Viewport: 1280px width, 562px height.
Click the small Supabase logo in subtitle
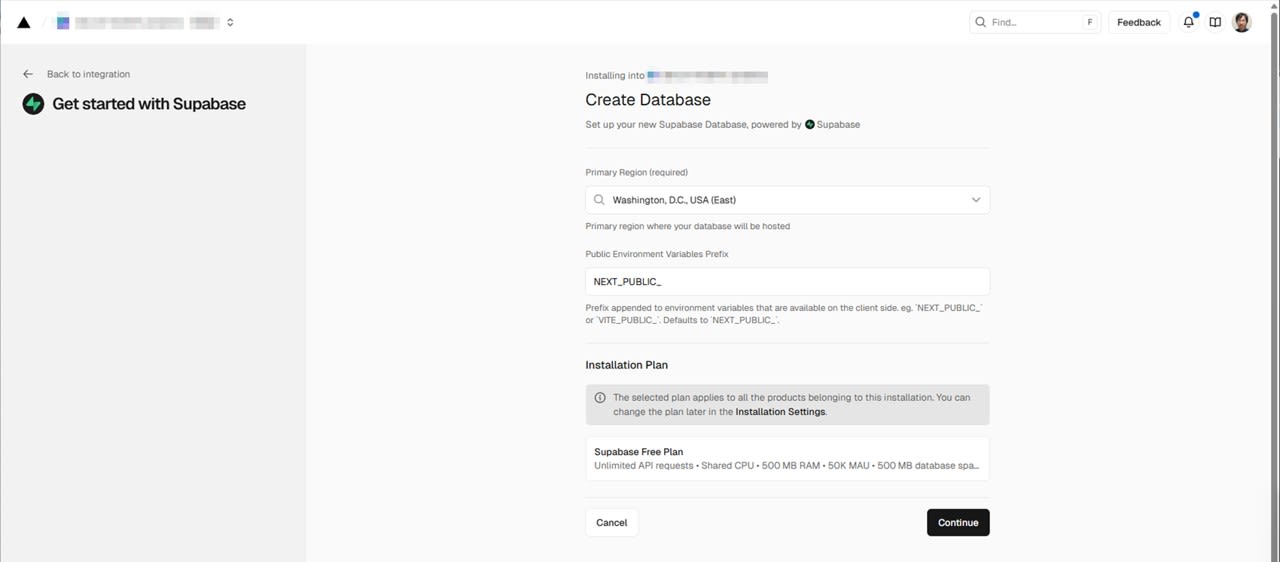tap(810, 125)
